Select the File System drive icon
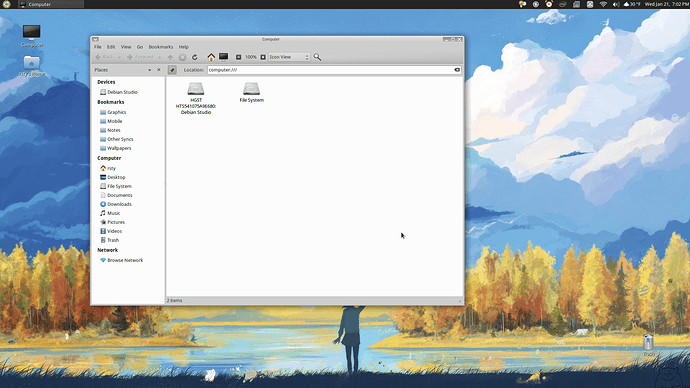 [251, 92]
